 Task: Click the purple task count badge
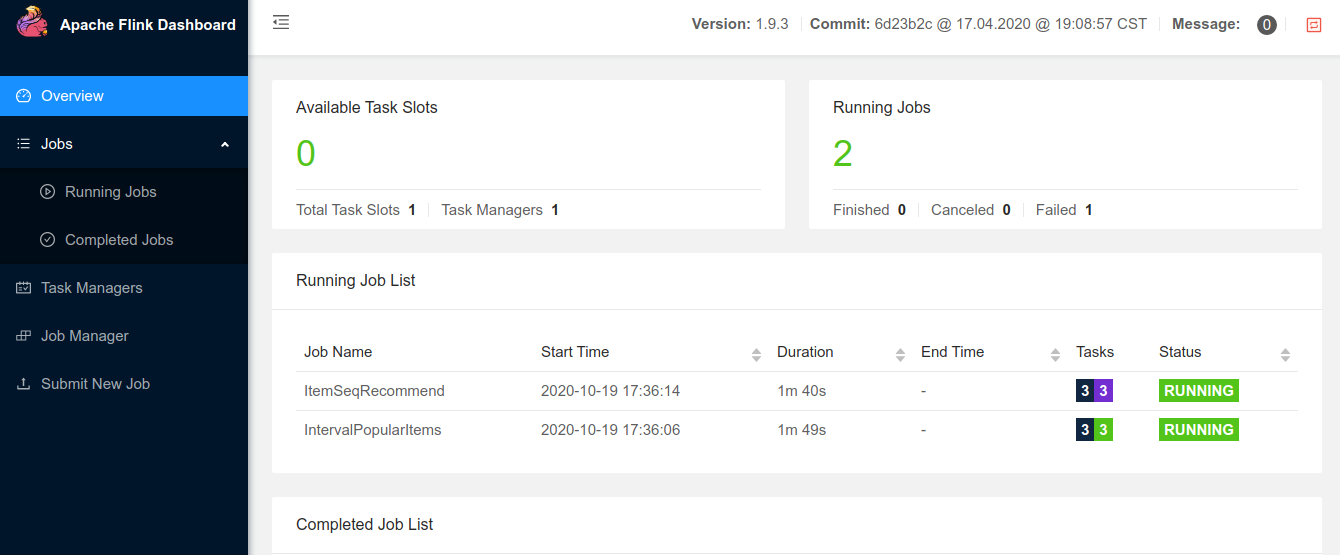coord(1103,391)
